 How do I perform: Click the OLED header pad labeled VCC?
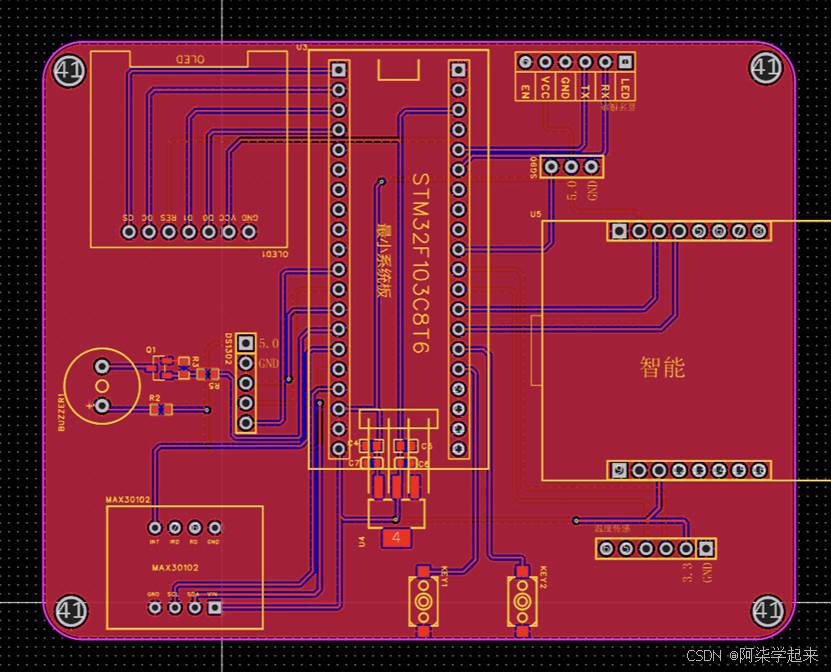(229, 232)
